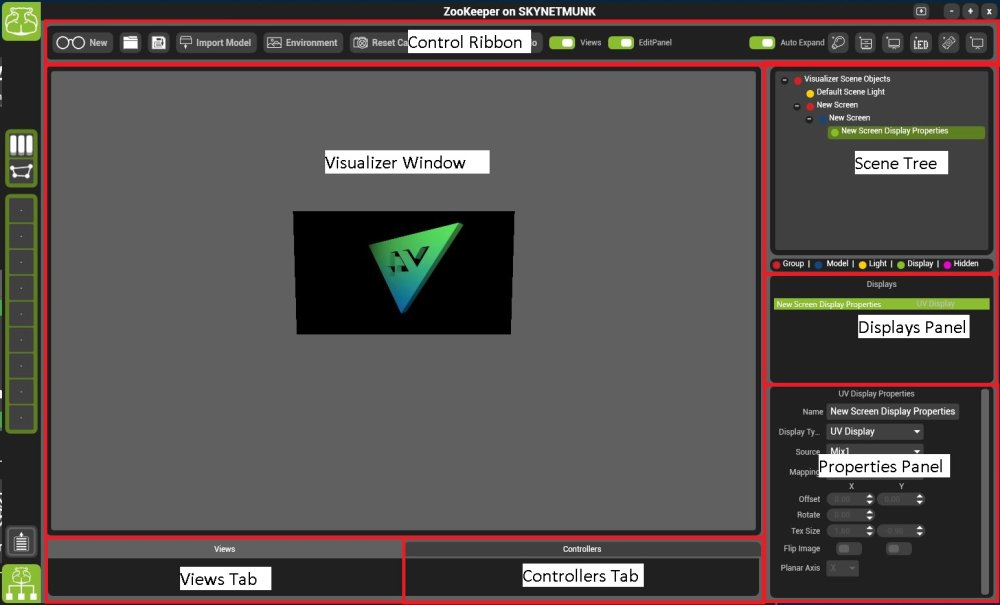Turn off the Auto Expand toggle
The height and width of the screenshot is (605, 1000).
click(760, 42)
